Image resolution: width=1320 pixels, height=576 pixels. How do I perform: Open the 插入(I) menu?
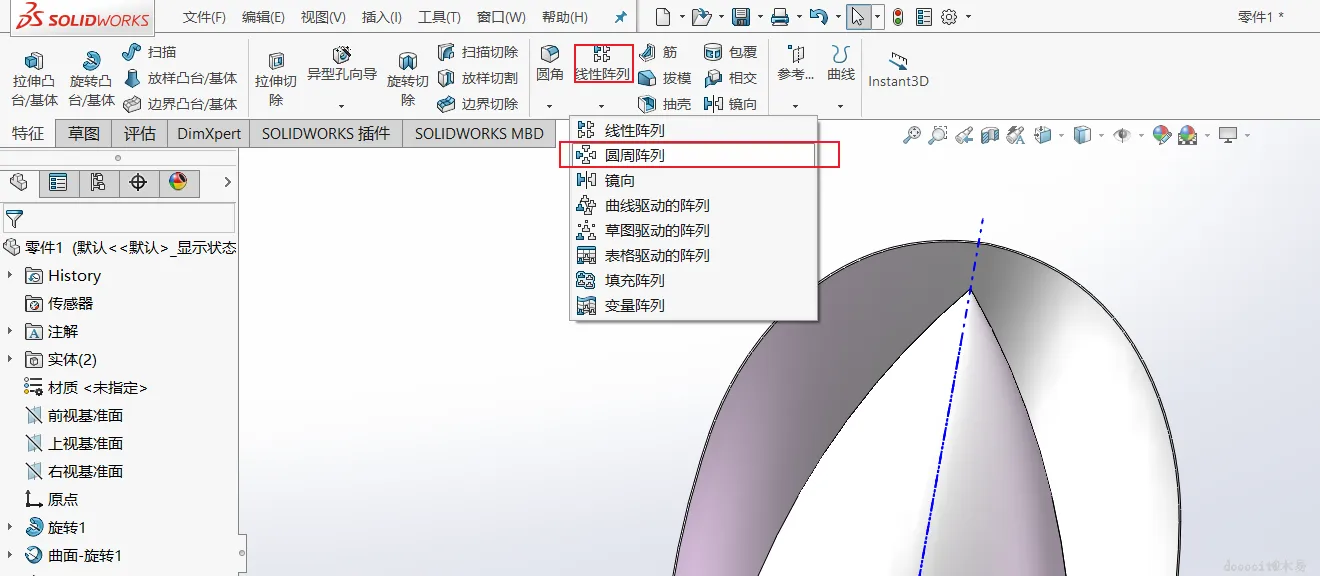pyautogui.click(x=382, y=17)
